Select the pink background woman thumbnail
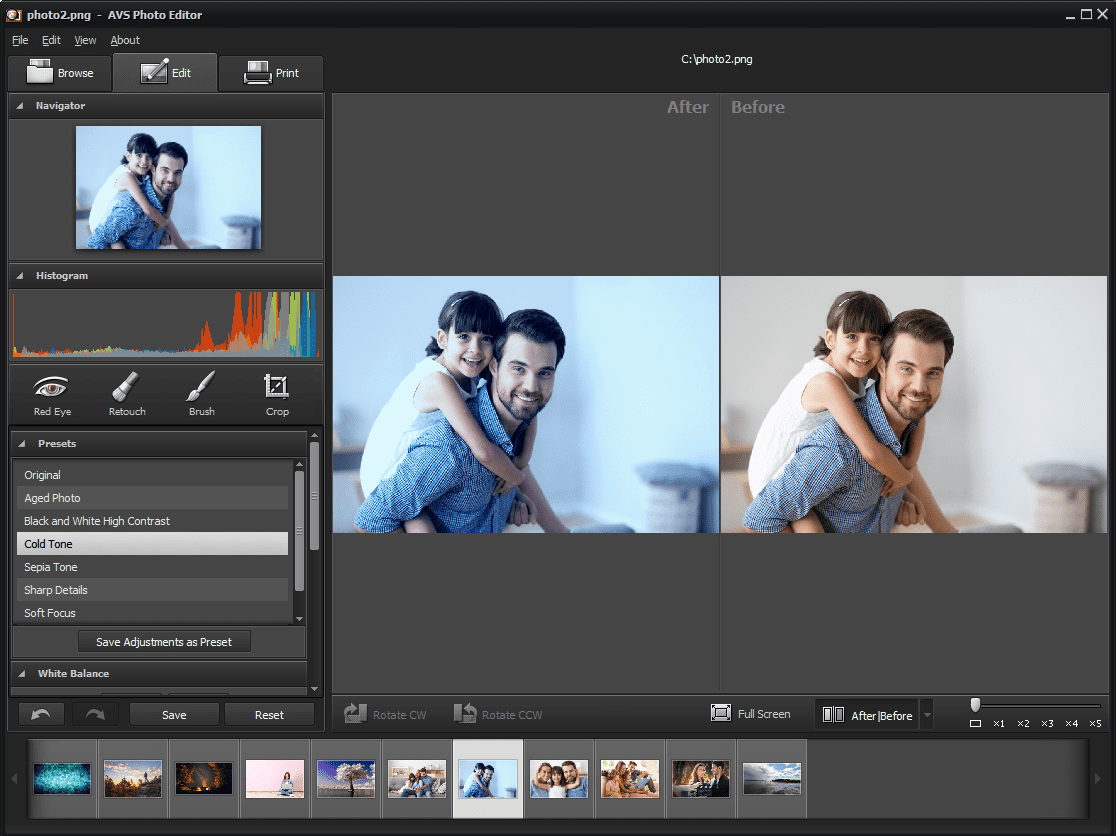Viewport: 1116px width, 836px height. (275, 778)
